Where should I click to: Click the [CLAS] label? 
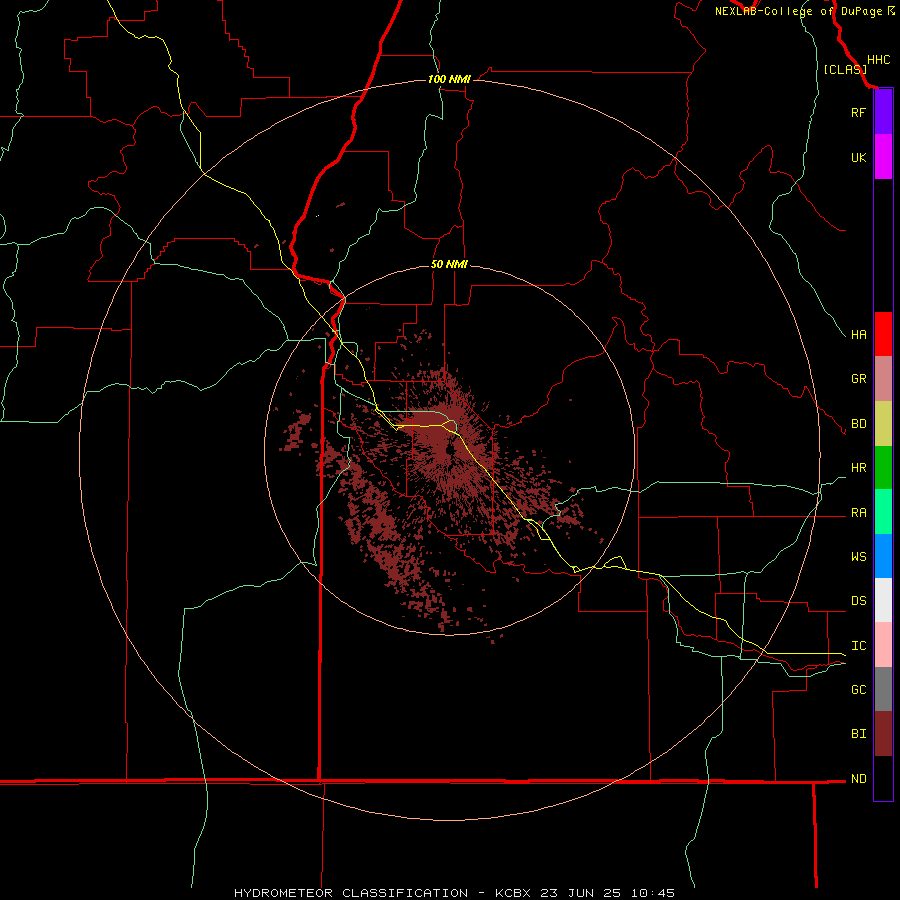click(844, 69)
